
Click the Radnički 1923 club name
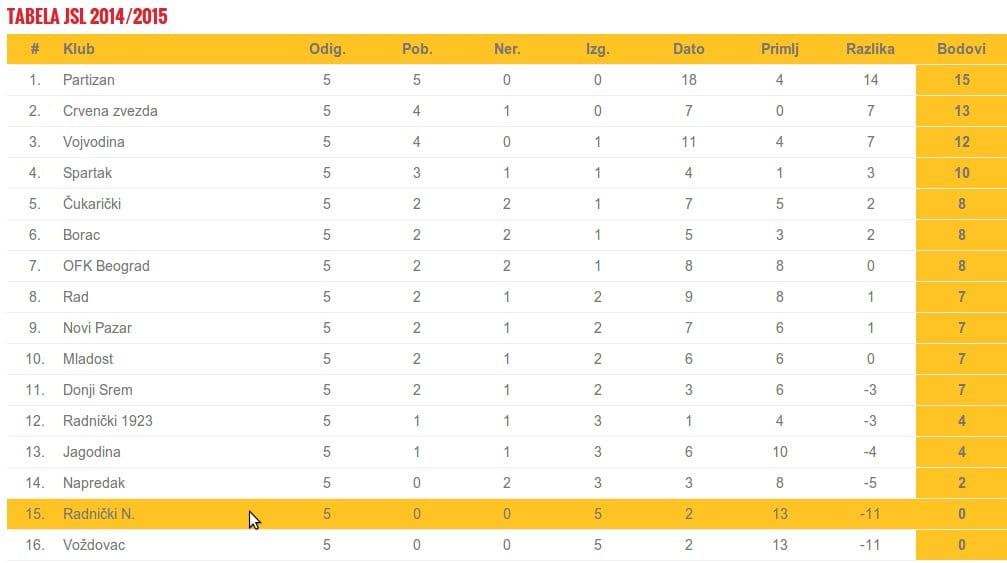[108, 421]
